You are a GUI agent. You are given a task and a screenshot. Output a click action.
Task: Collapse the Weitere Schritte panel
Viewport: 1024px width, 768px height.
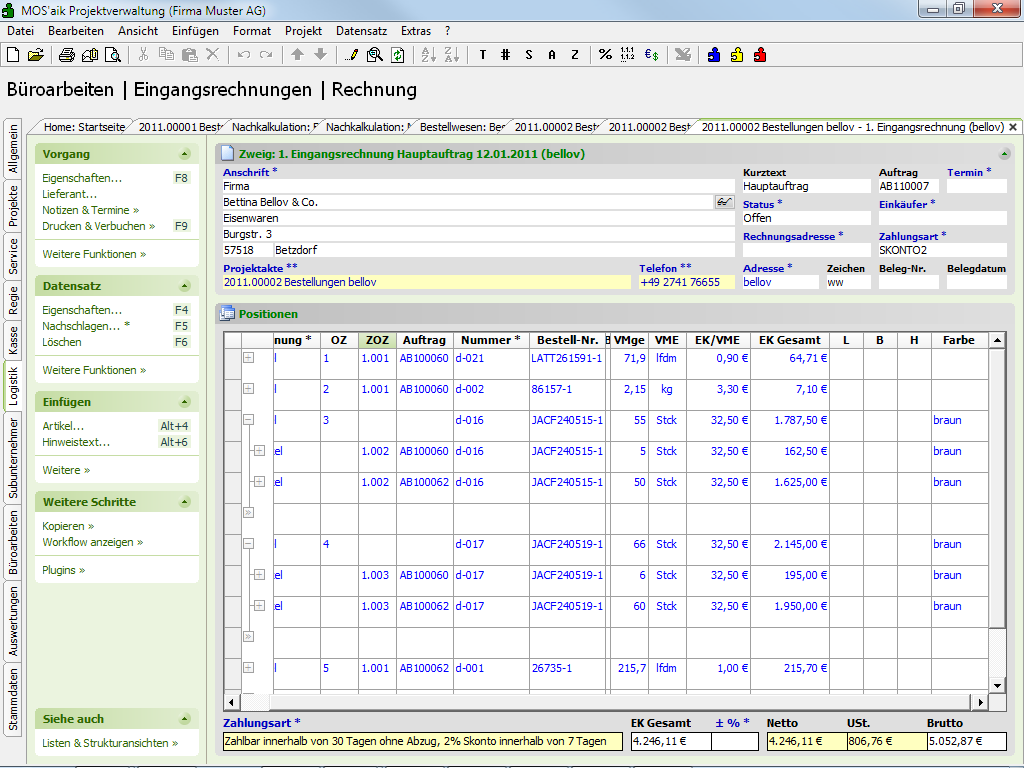pyautogui.click(x=184, y=502)
